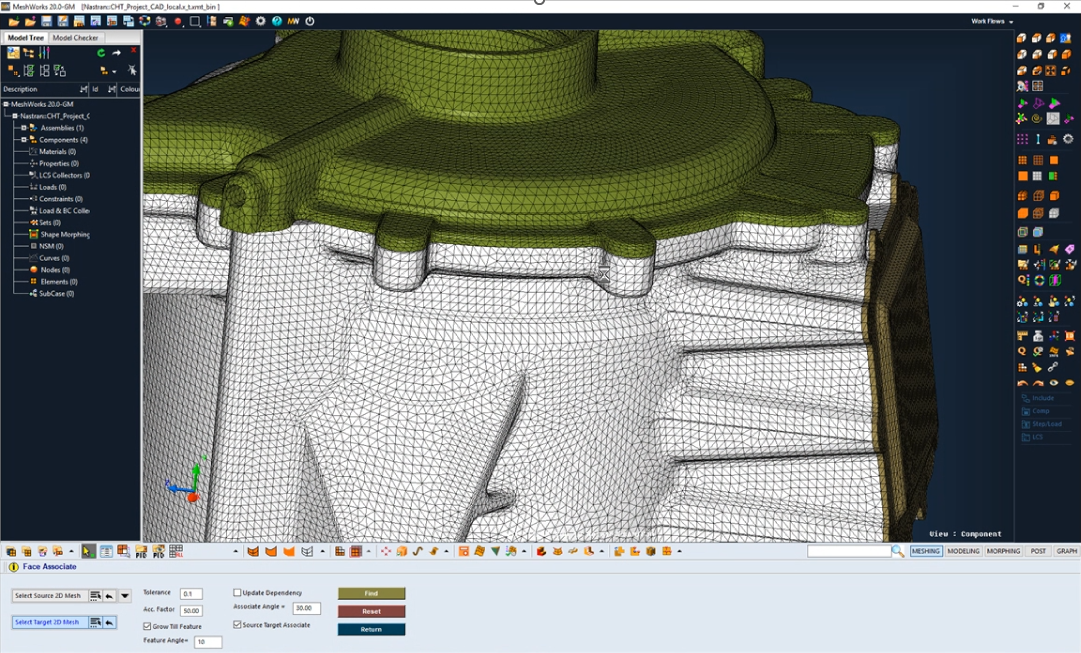
Task: Click the Tolerance input field
Action: (191, 594)
